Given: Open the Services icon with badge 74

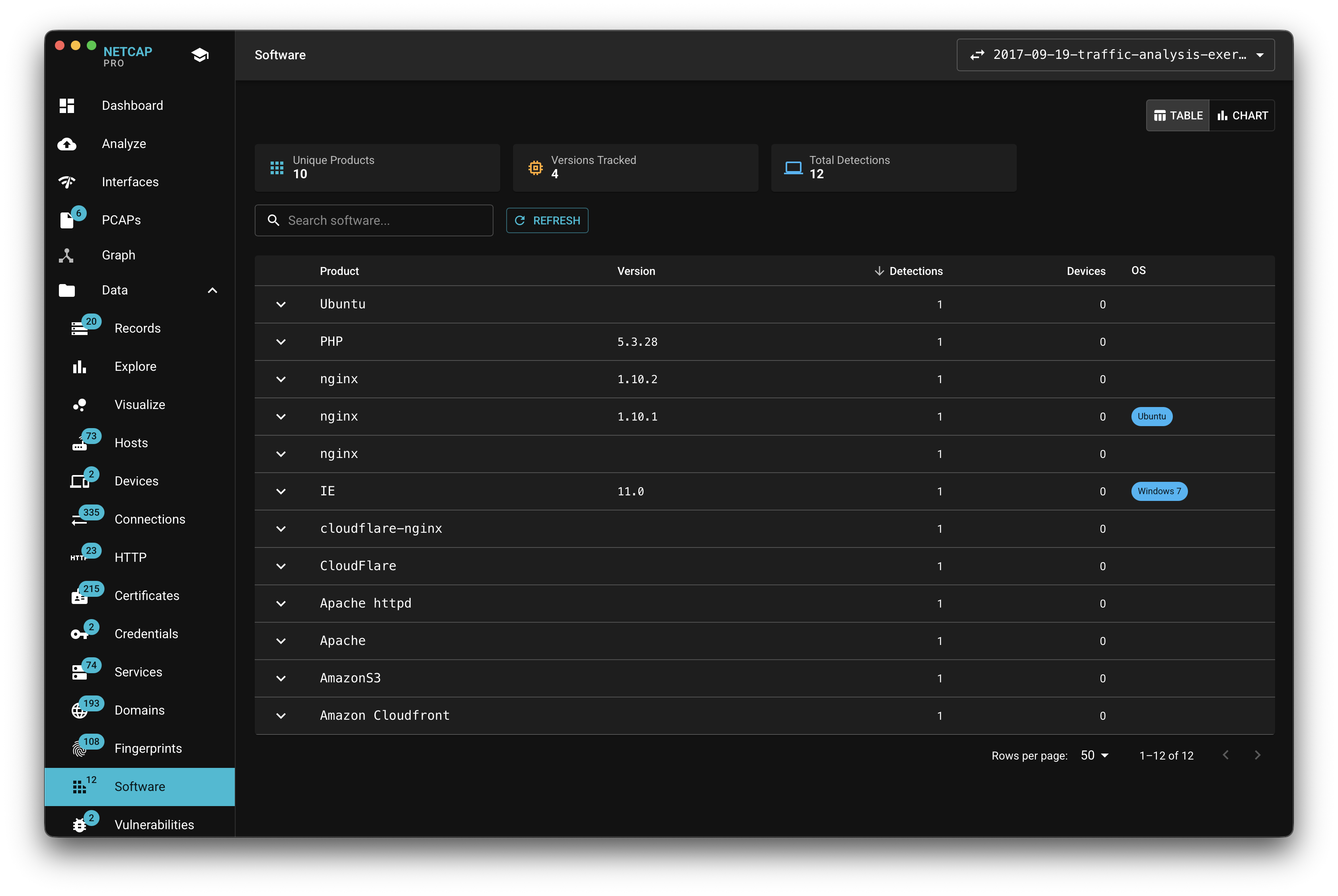Looking at the screenshot, I should (80, 672).
